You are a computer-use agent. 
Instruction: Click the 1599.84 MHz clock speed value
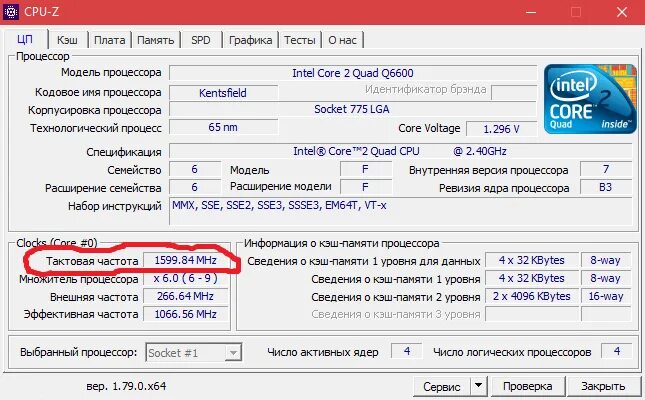(186, 260)
